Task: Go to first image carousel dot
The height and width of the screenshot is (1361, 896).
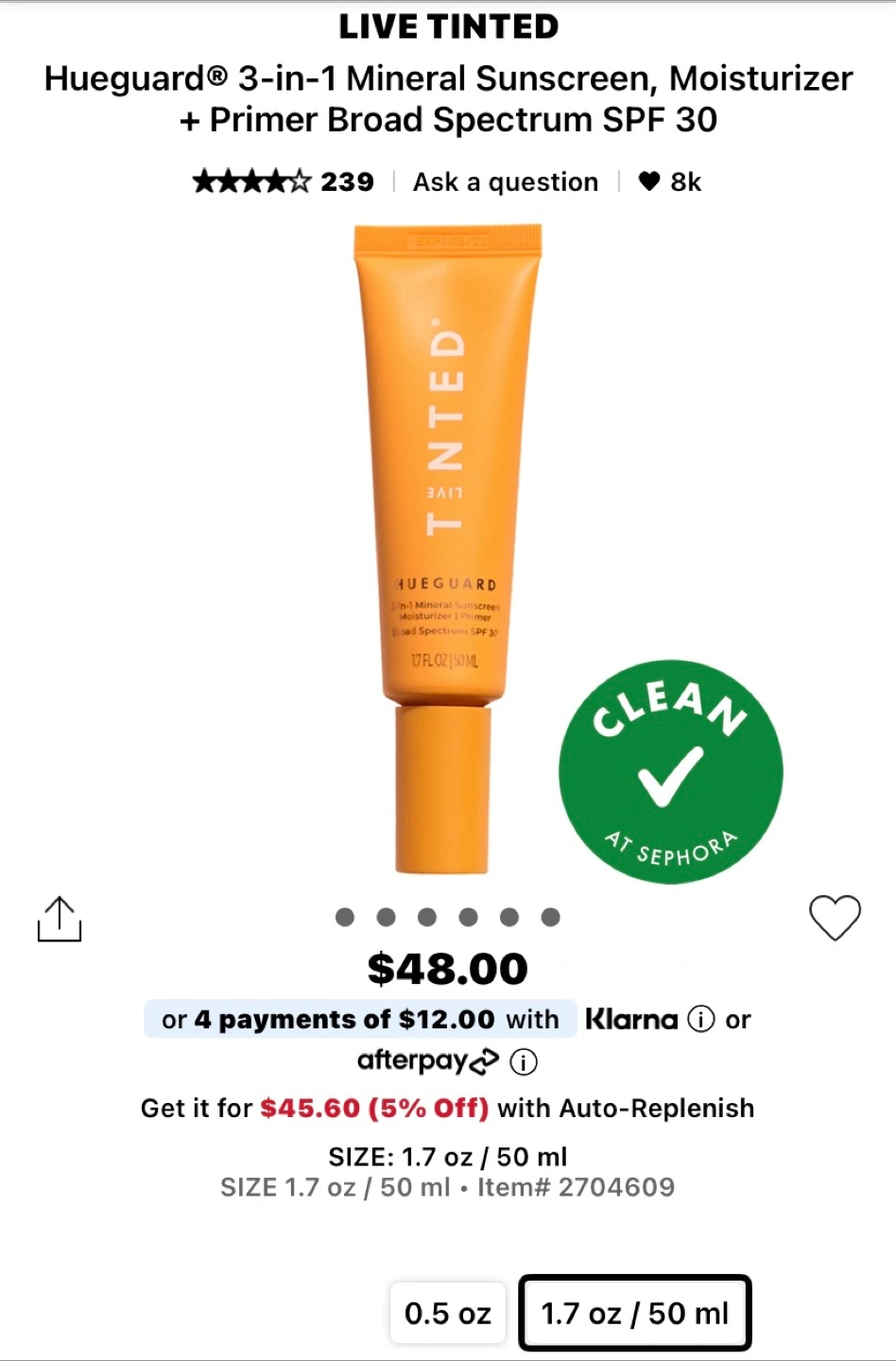Action: click(345, 917)
